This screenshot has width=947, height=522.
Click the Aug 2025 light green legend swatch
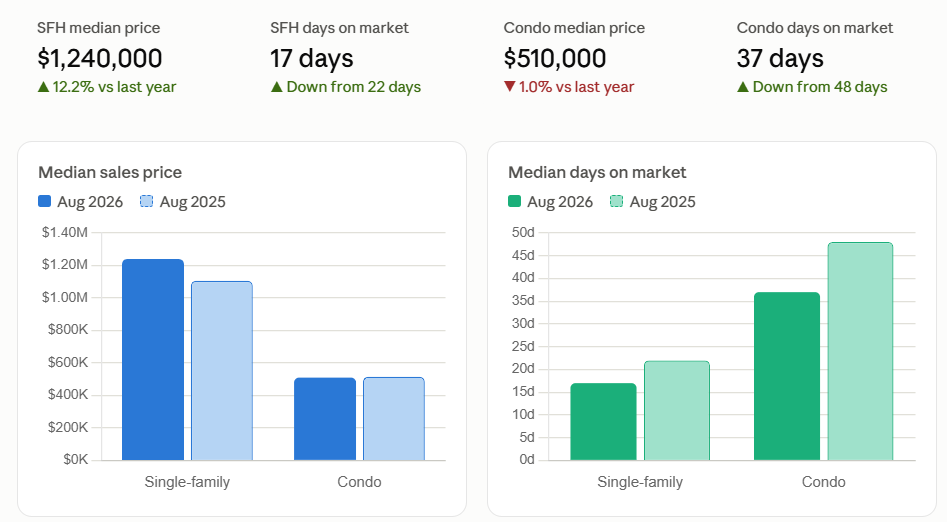(616, 201)
